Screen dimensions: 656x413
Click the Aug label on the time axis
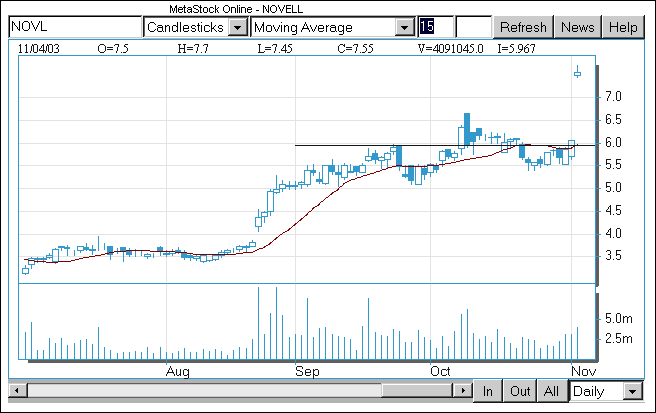point(178,372)
